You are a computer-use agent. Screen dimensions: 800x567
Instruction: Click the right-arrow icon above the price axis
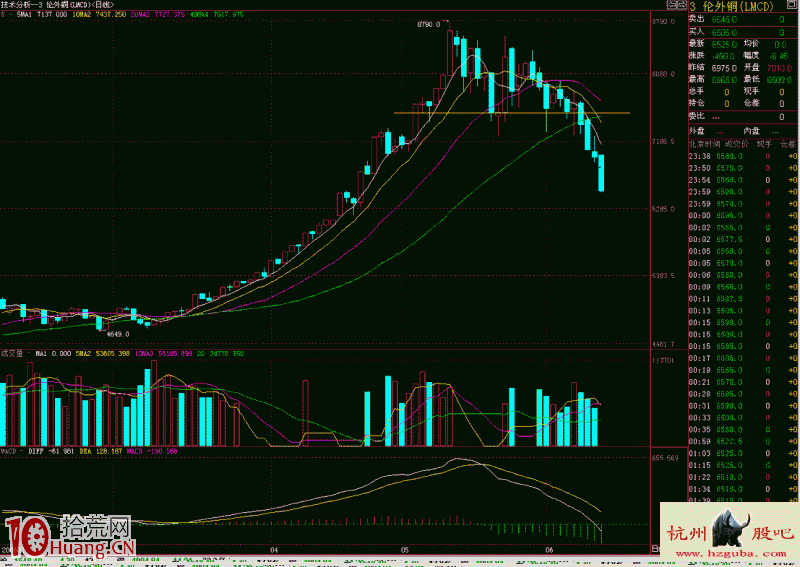(682, 5)
